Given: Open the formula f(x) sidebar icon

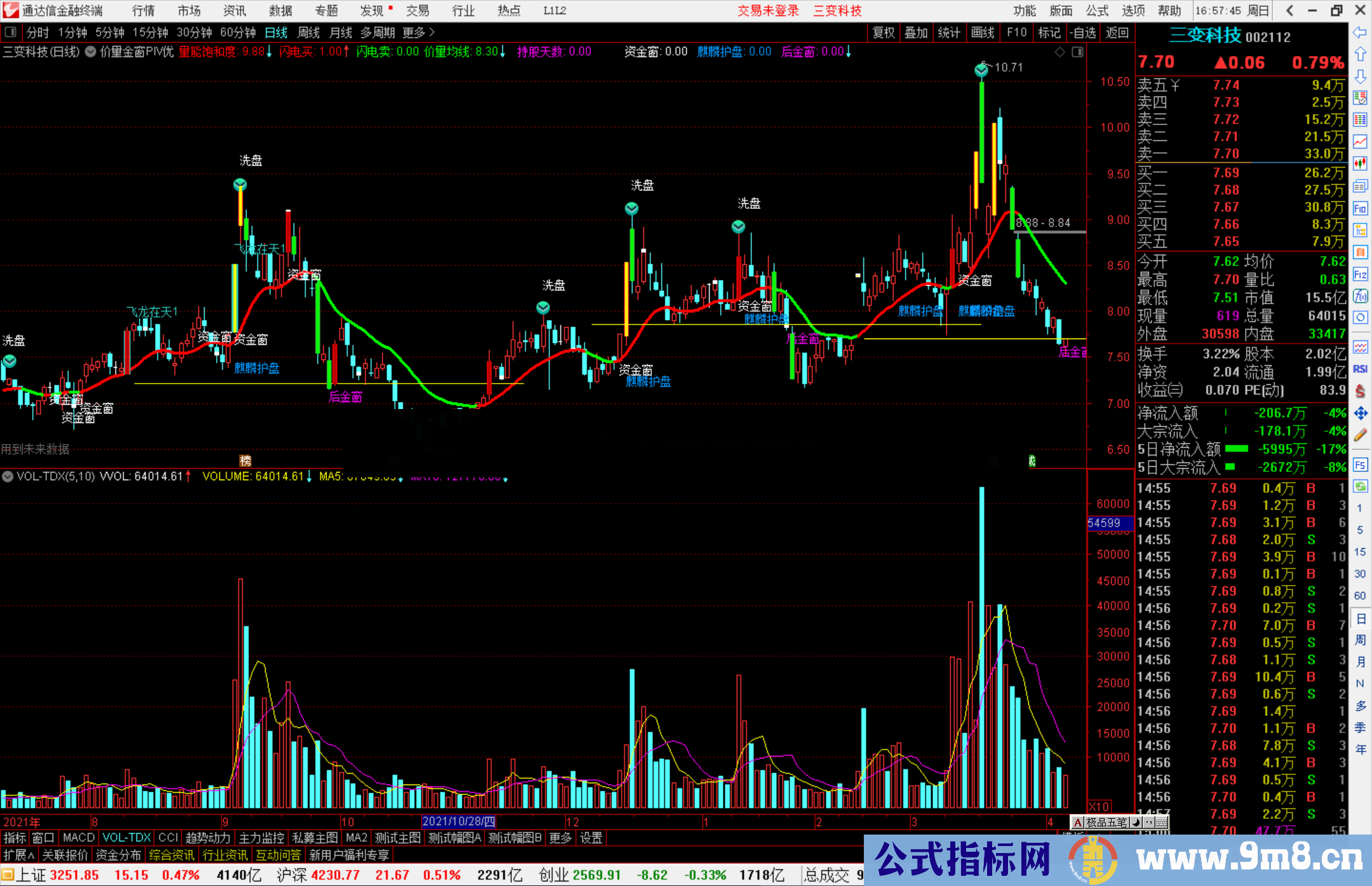Looking at the screenshot, I should click(1360, 296).
